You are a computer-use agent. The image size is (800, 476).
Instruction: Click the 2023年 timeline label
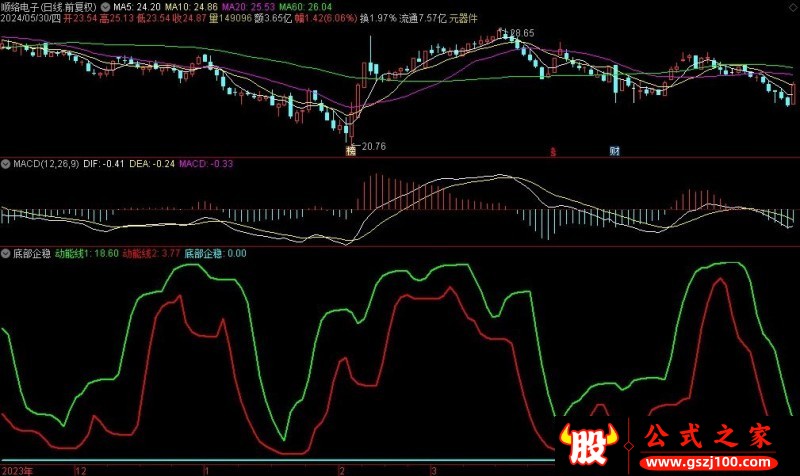tap(16, 469)
